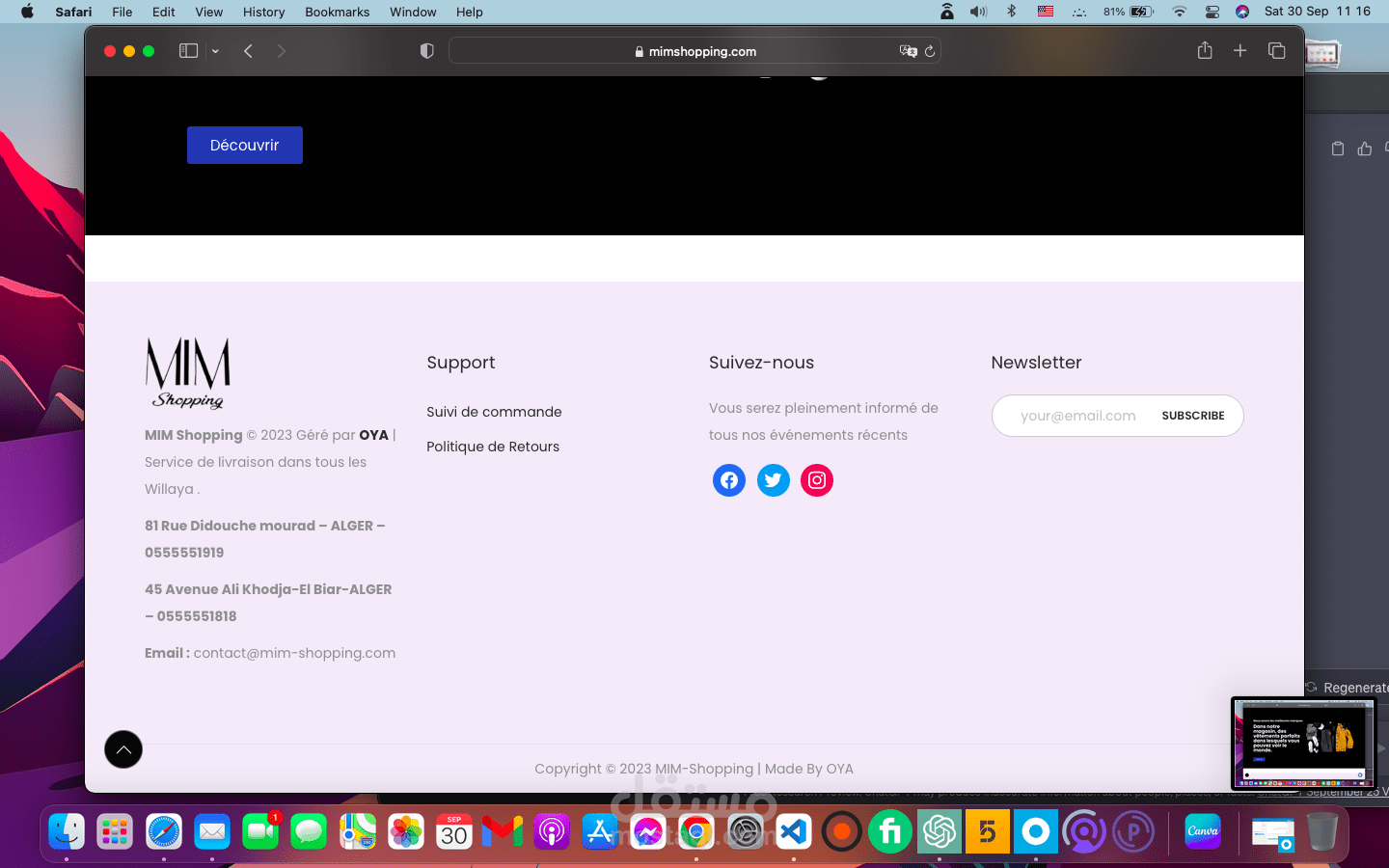Screen dimensions: 1389x868
Task: Expand the tab group dropdown arrow
Action: point(215,51)
